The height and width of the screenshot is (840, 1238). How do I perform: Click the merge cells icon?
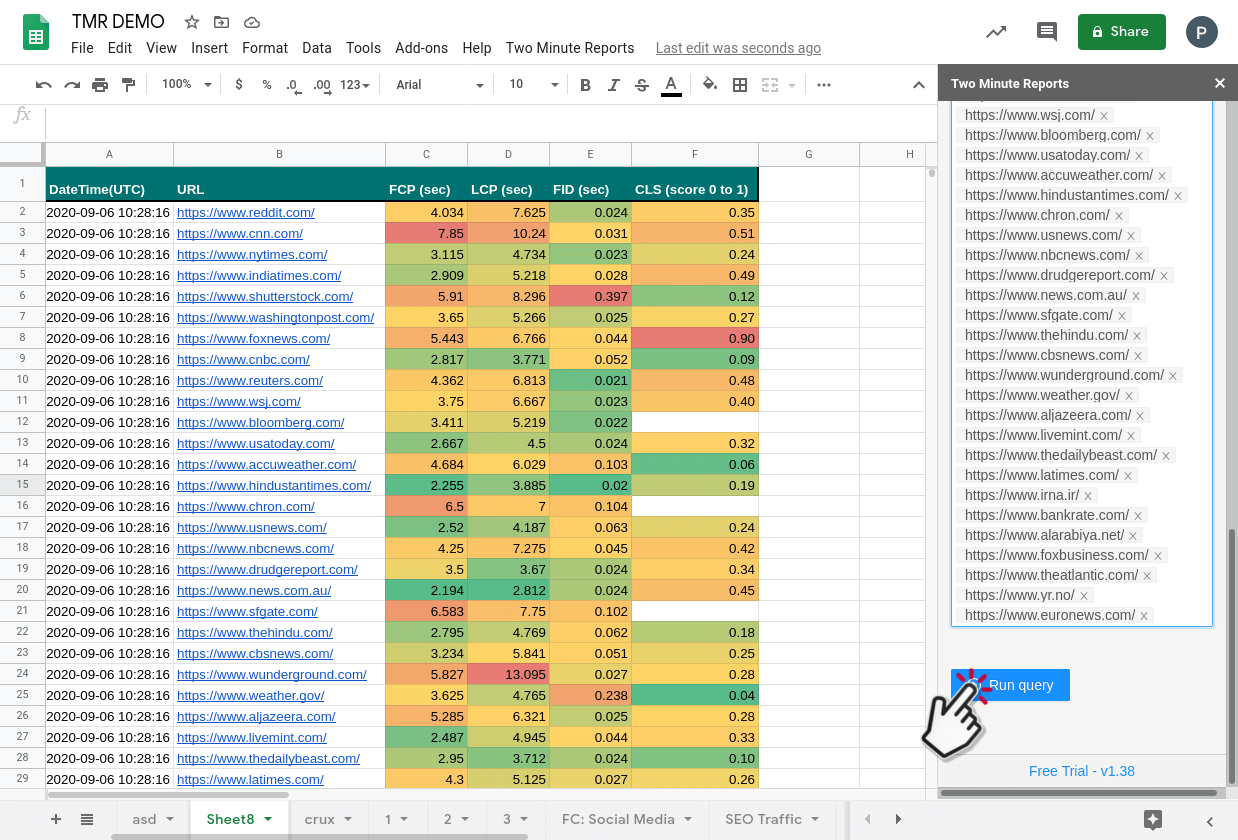770,85
